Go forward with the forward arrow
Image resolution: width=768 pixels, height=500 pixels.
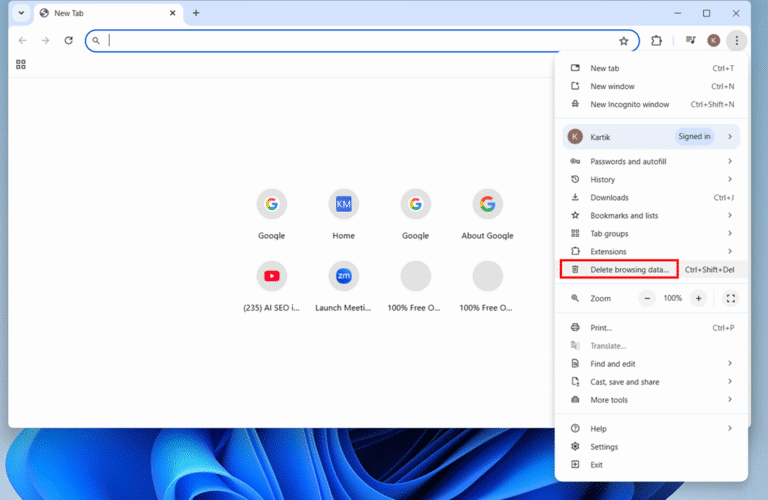46,41
